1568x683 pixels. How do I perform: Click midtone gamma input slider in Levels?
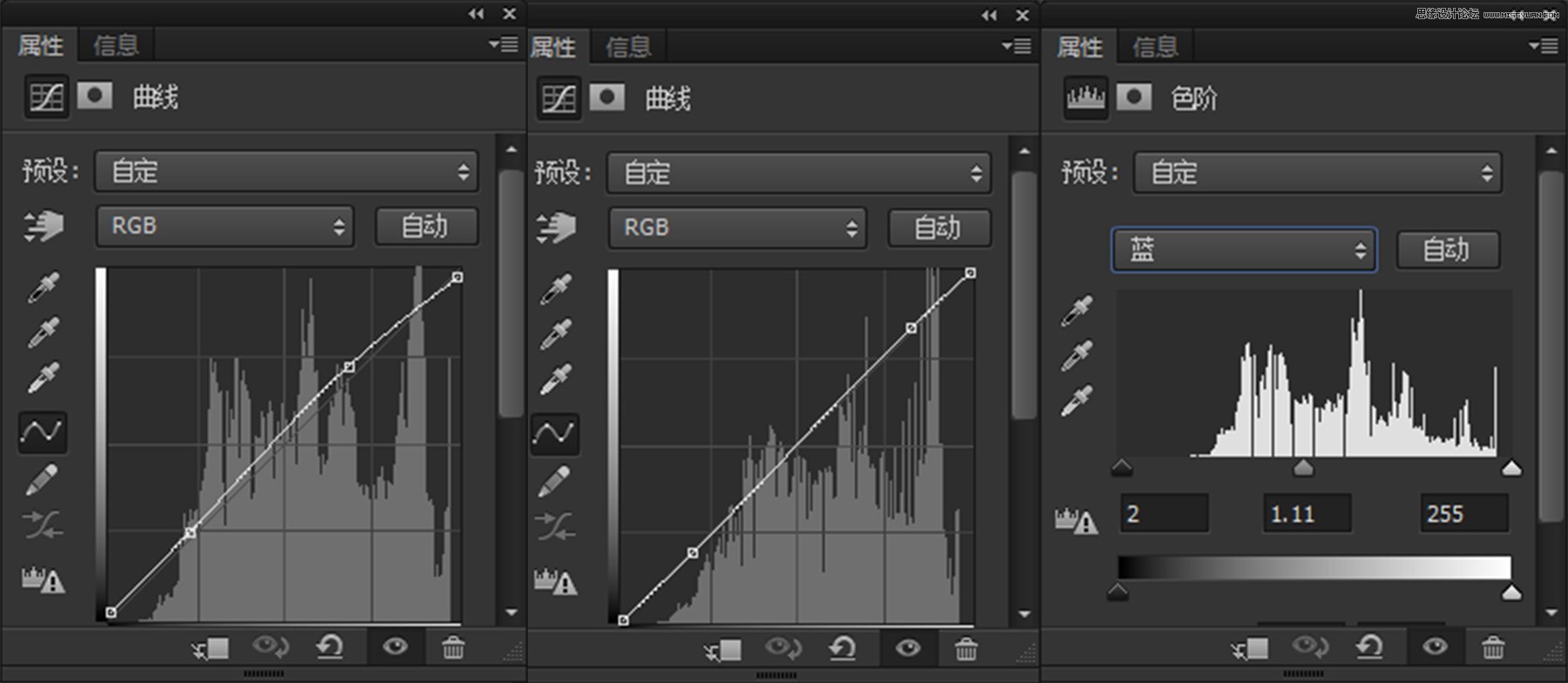click(1303, 468)
